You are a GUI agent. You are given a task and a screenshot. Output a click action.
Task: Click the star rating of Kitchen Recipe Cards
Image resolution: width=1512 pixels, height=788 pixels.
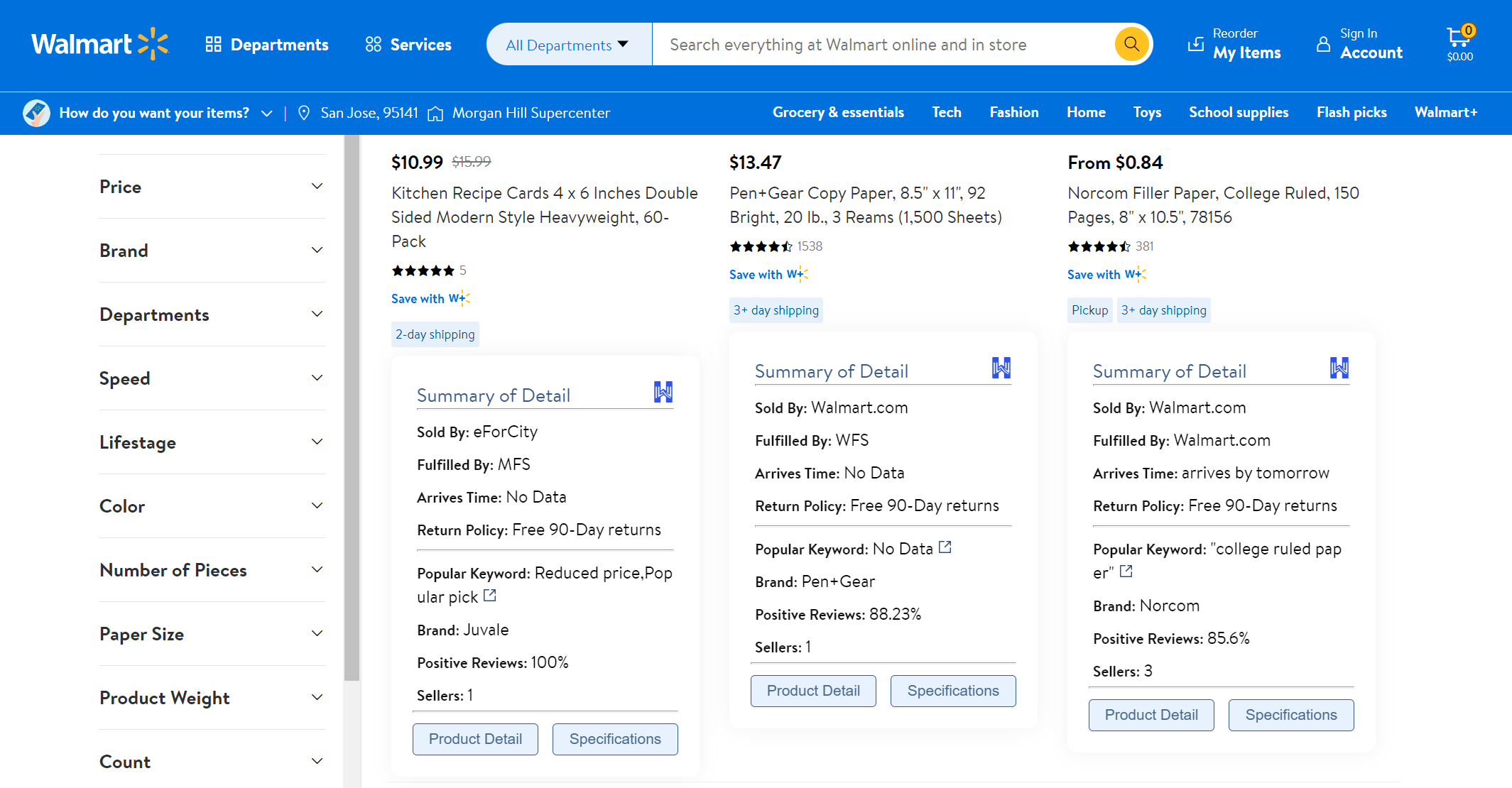(423, 270)
